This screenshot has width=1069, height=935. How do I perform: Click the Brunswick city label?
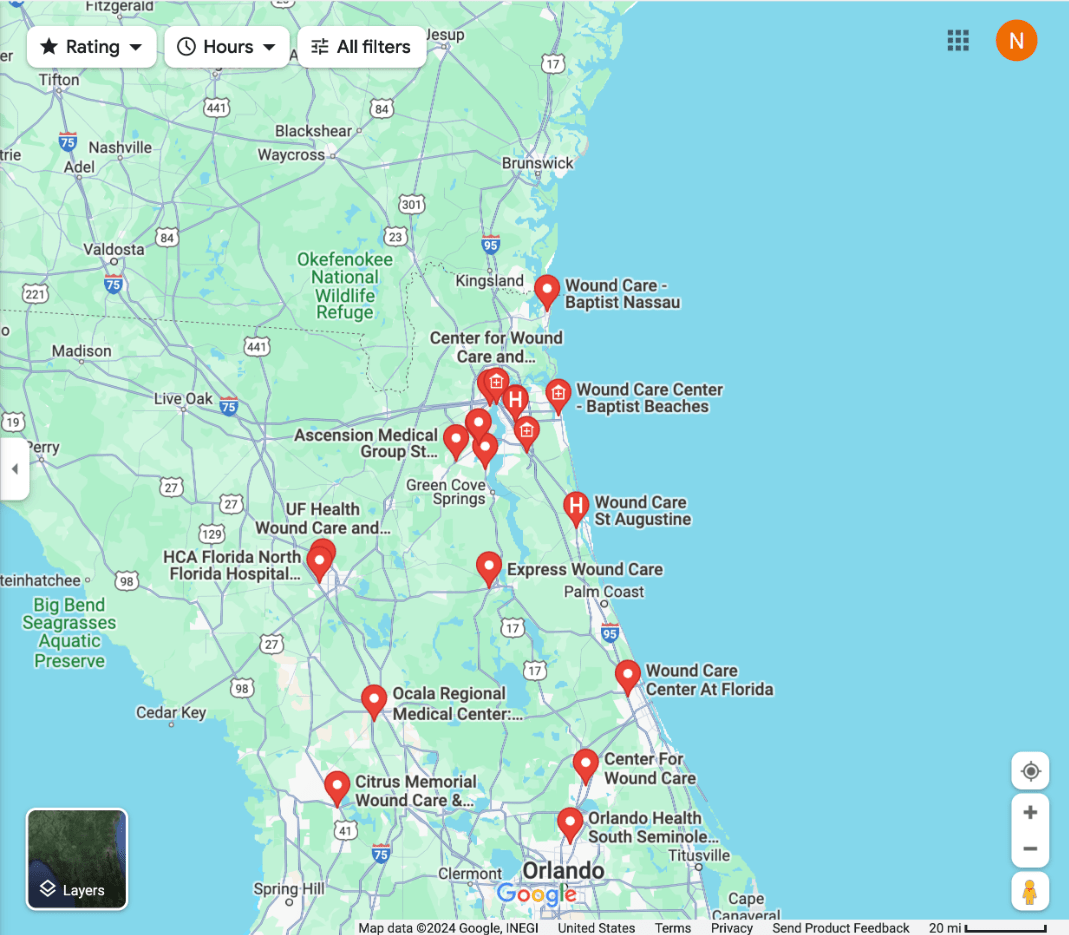537,164
